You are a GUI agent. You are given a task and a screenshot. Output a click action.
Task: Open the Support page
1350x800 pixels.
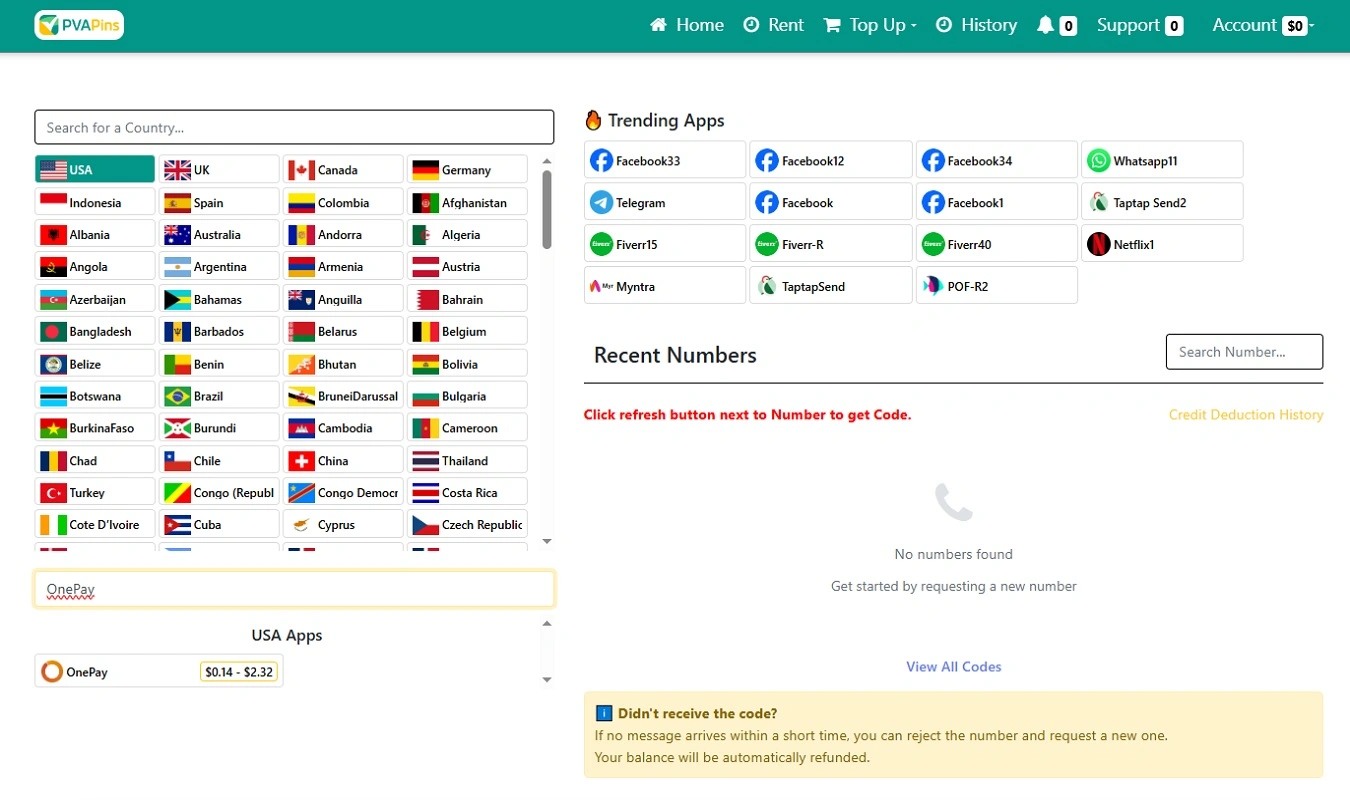click(x=1140, y=25)
